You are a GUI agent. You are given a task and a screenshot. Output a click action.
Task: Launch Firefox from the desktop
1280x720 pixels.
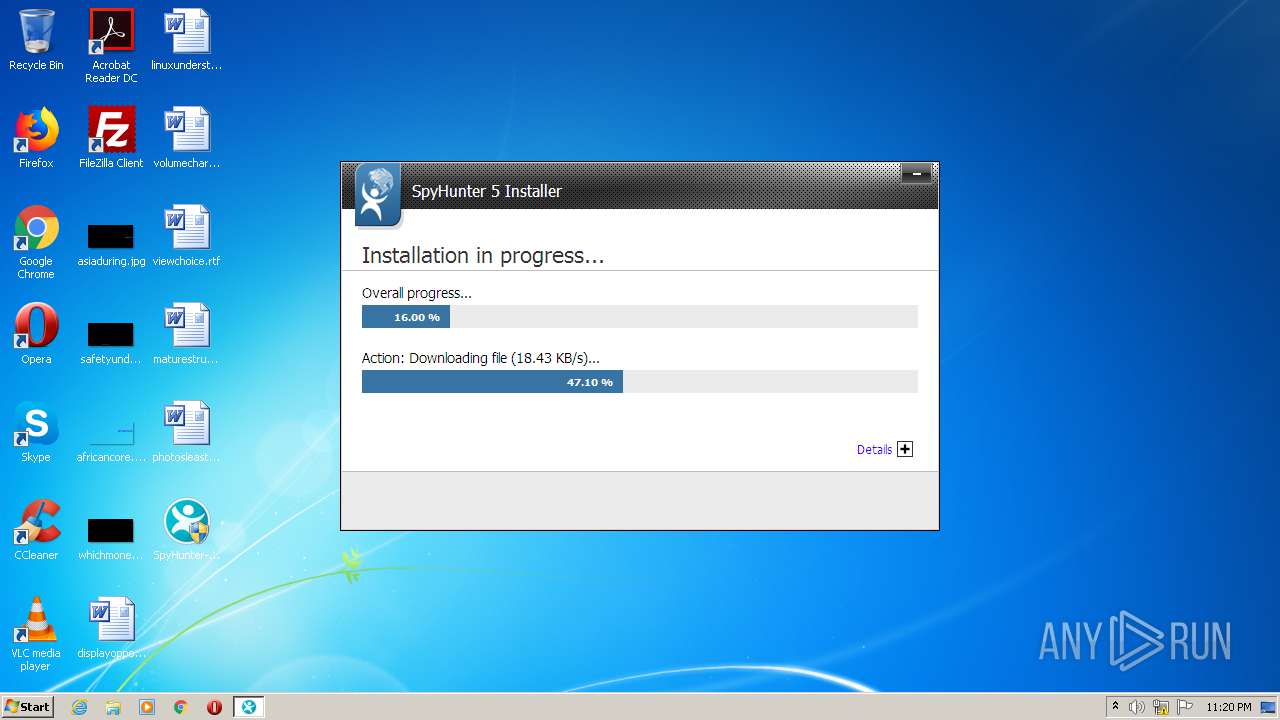tap(36, 138)
